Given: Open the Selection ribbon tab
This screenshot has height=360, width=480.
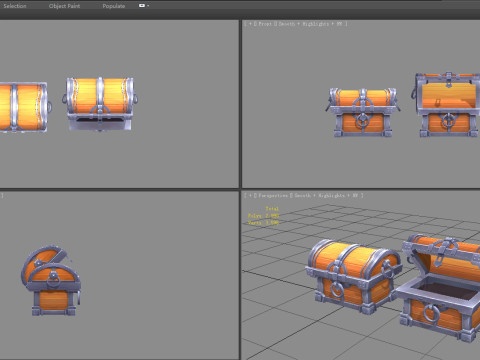Looking at the screenshot, I should pyautogui.click(x=15, y=6).
